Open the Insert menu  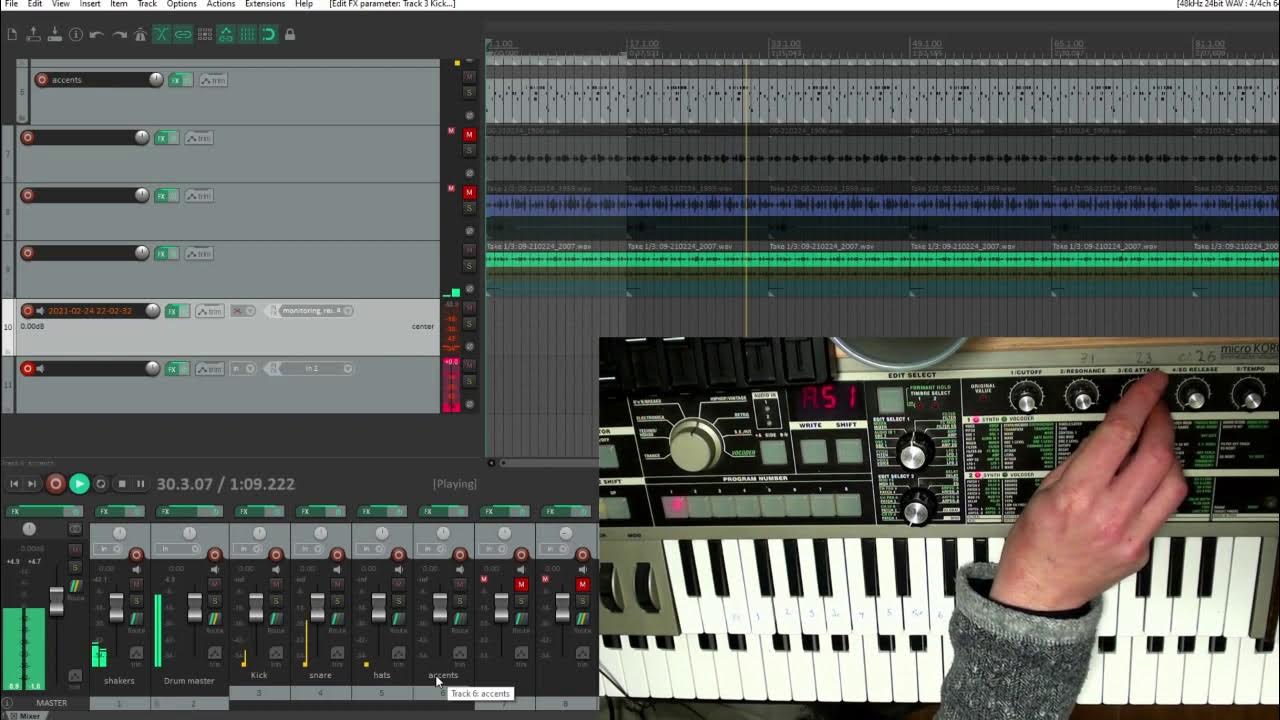tap(90, 4)
